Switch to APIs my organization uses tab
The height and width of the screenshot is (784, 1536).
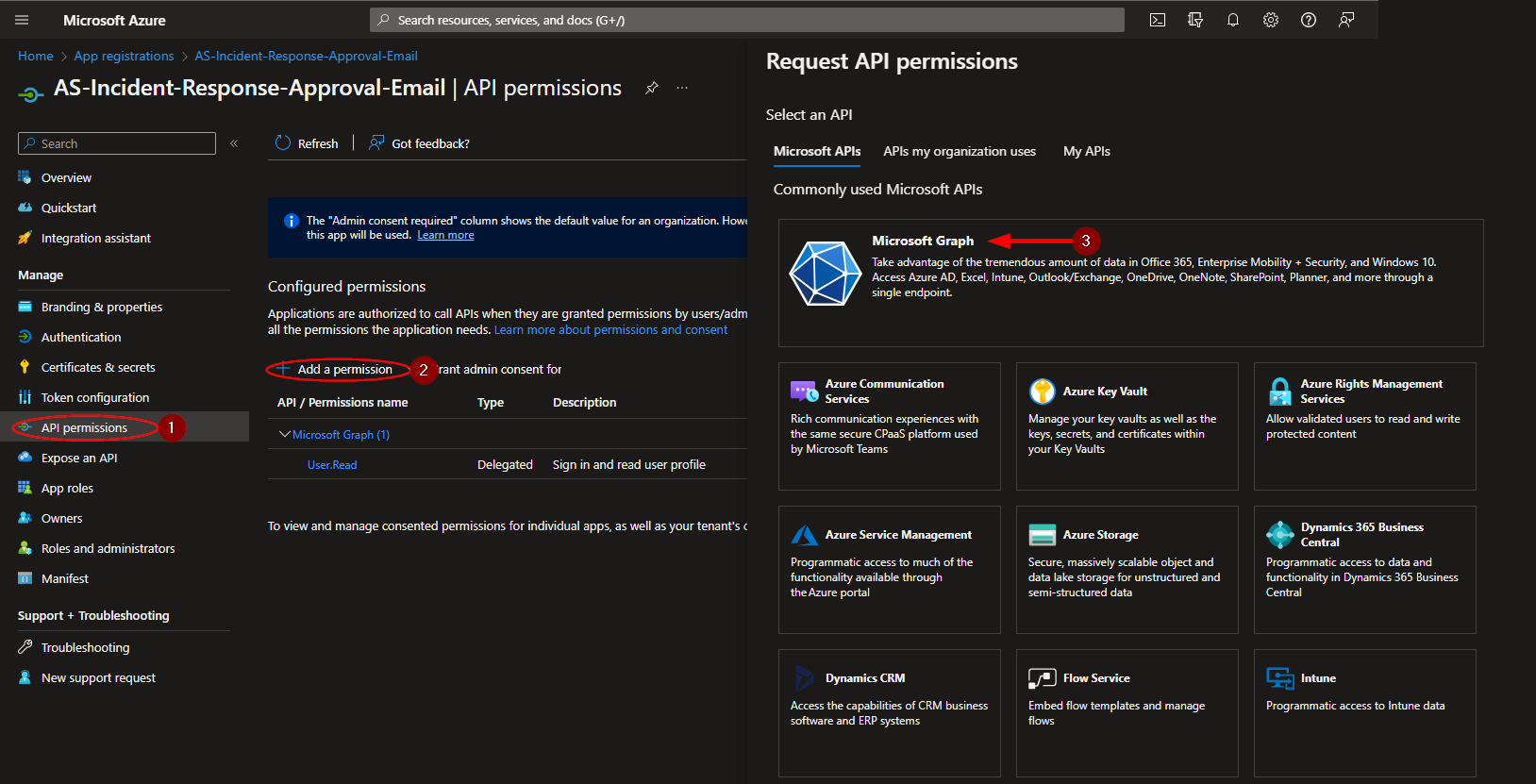[960, 151]
